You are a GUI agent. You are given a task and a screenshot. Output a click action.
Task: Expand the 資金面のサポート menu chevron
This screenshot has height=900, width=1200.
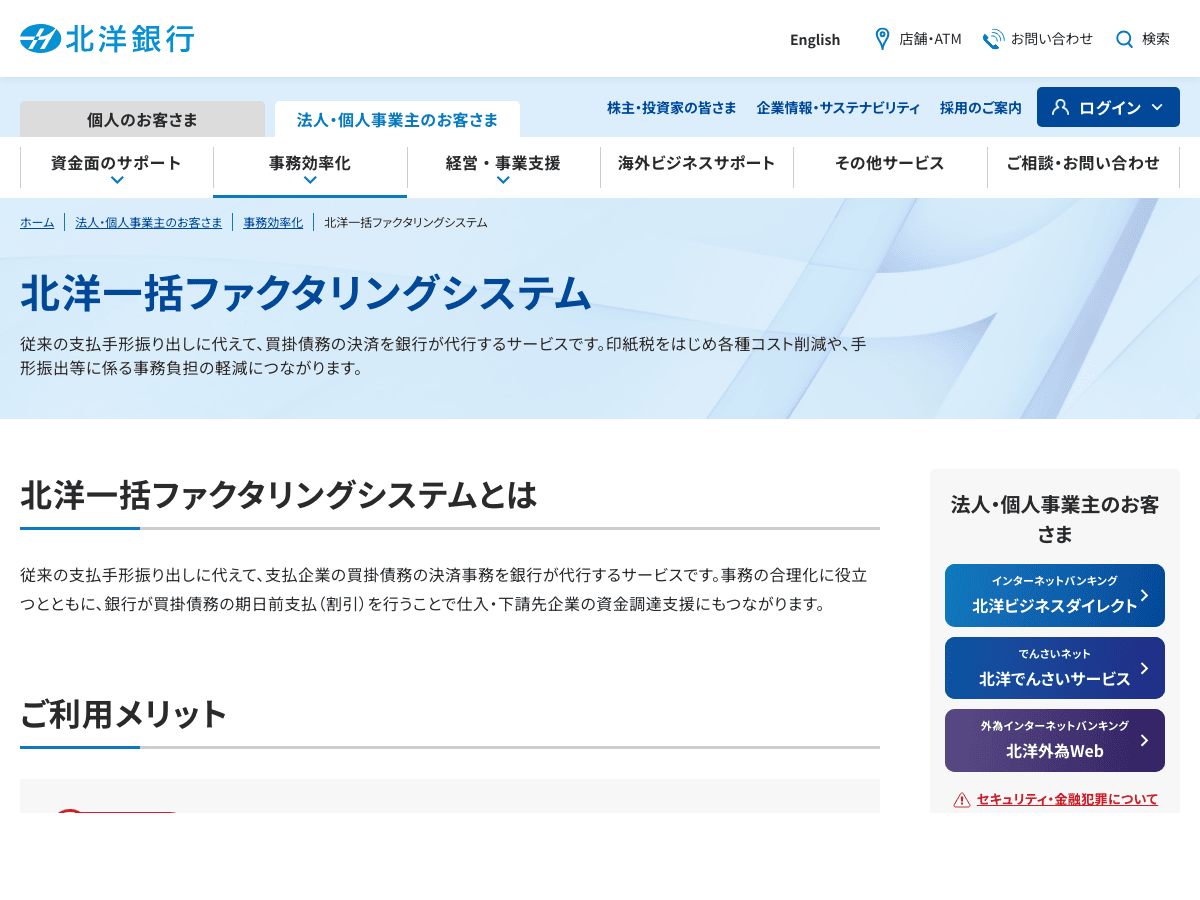tap(117, 180)
